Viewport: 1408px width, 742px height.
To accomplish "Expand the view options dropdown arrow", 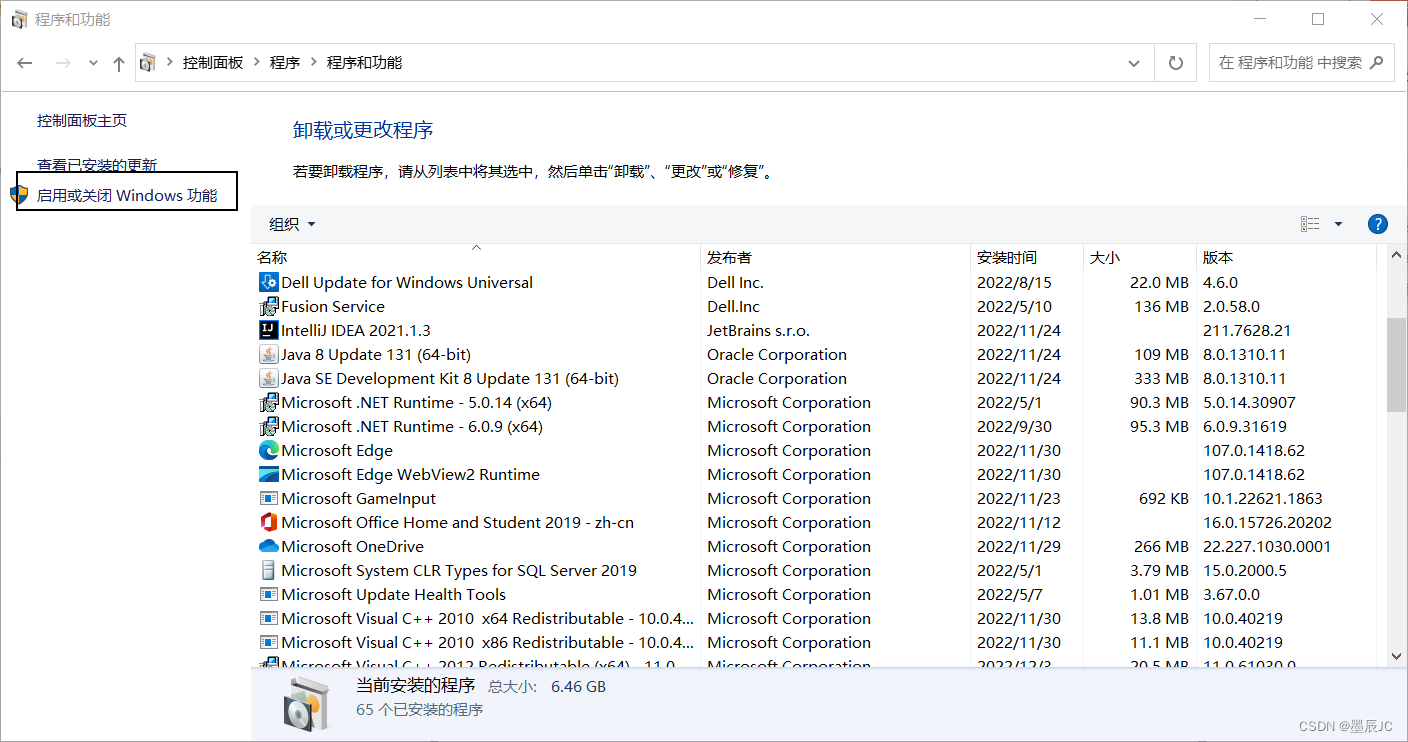I will [1338, 224].
